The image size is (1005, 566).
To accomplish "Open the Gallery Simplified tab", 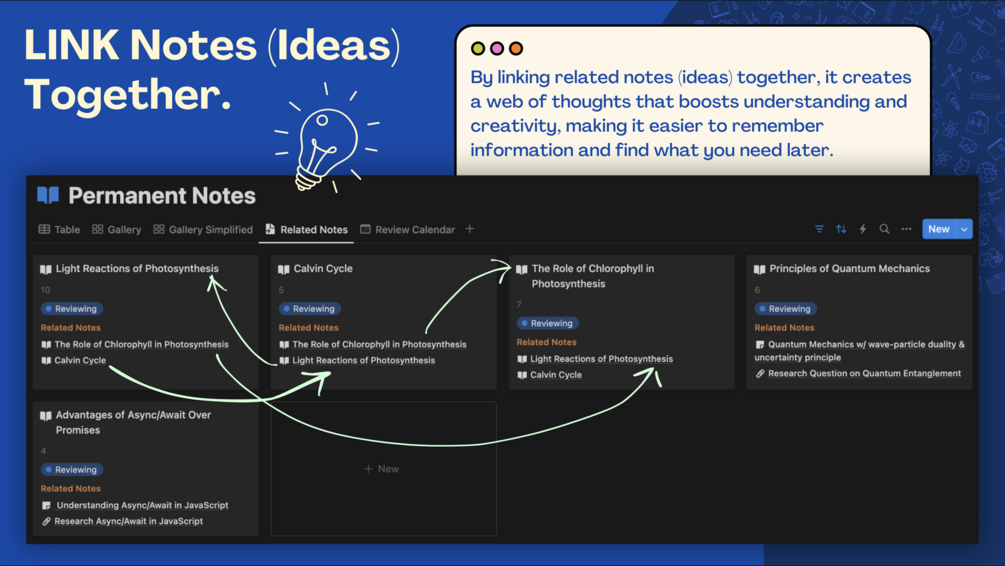I will click(203, 229).
